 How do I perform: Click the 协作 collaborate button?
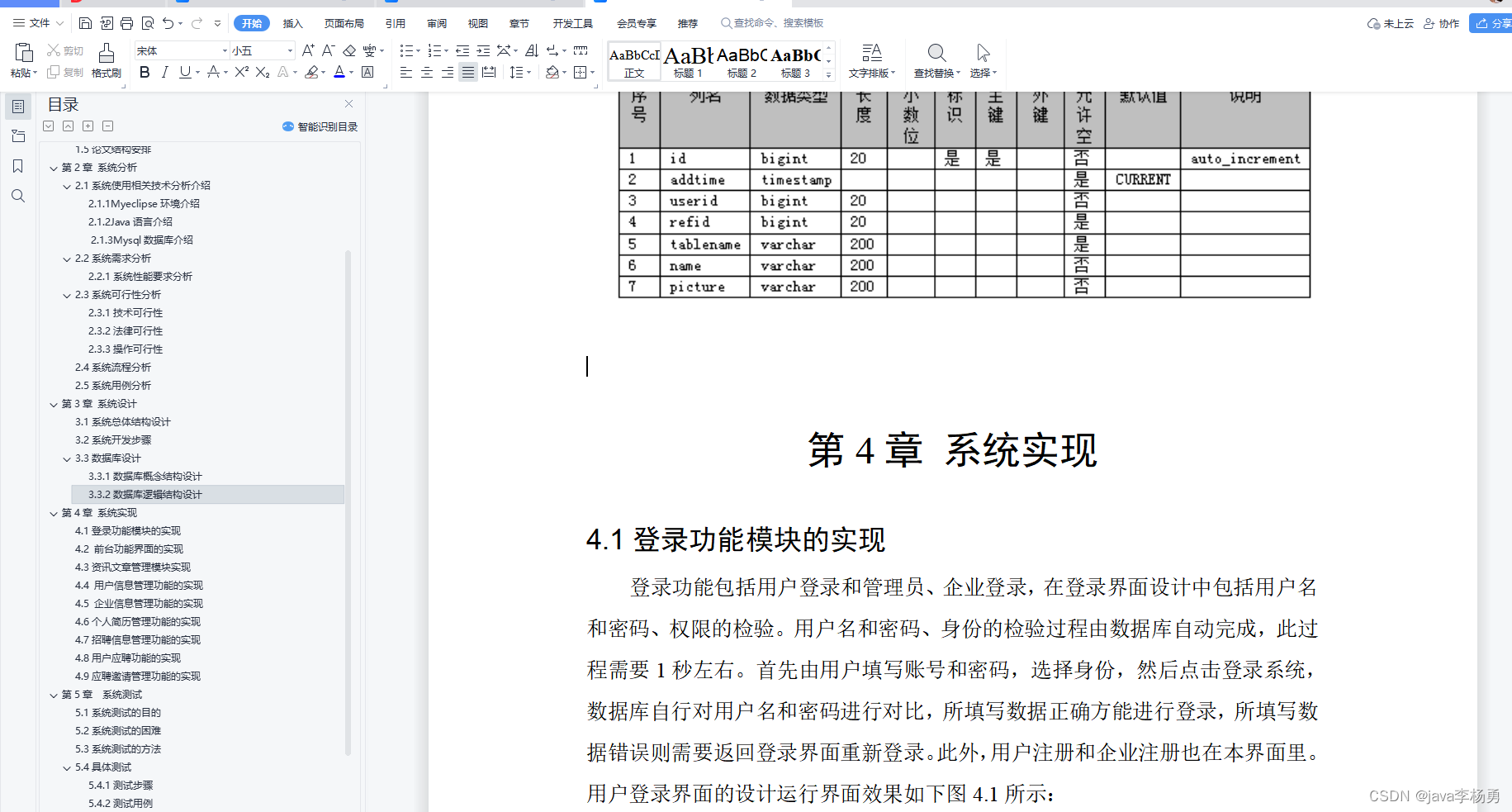pyautogui.click(x=1442, y=23)
